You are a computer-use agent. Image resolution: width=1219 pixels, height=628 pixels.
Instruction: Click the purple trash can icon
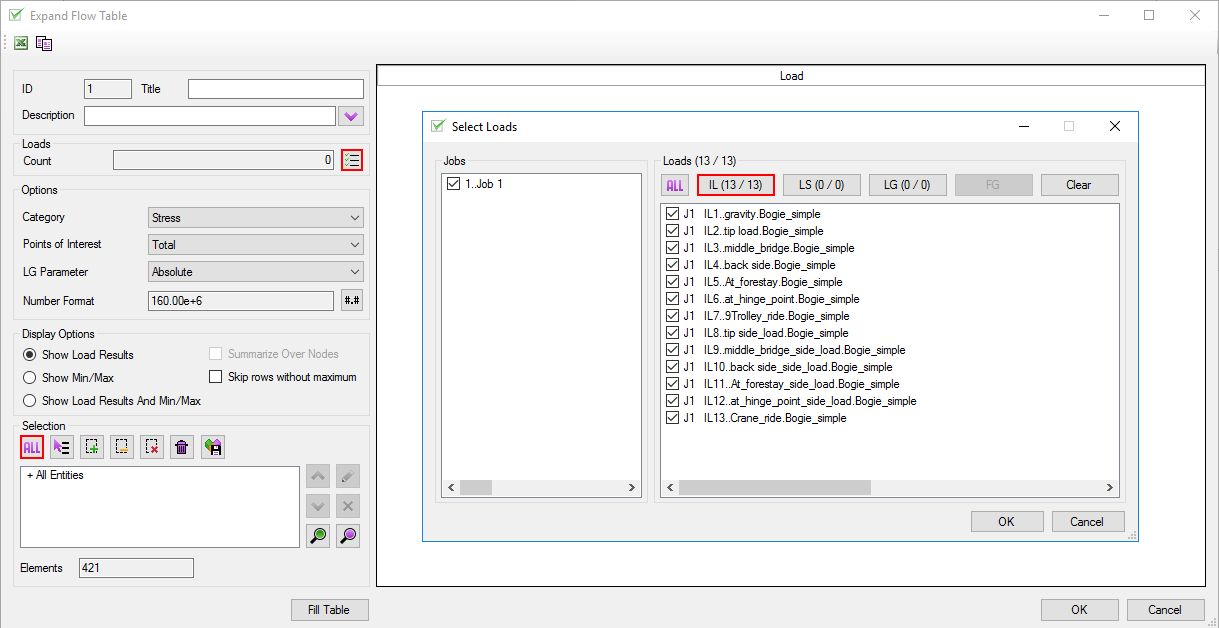[x=182, y=448]
